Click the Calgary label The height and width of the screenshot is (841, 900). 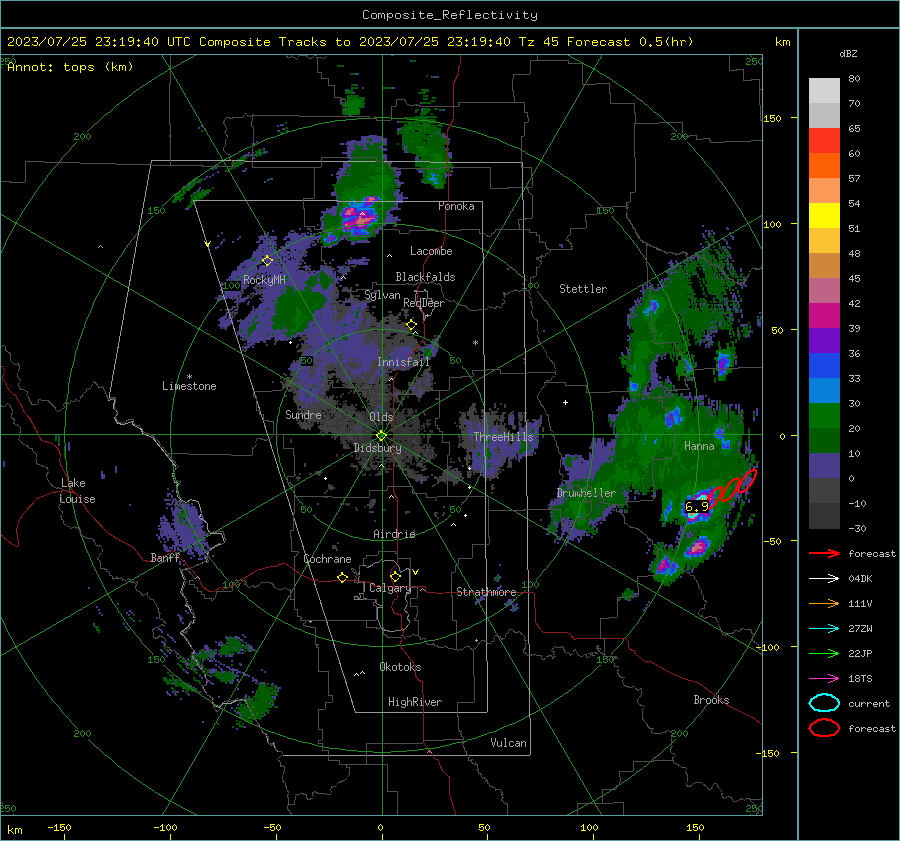coord(390,588)
